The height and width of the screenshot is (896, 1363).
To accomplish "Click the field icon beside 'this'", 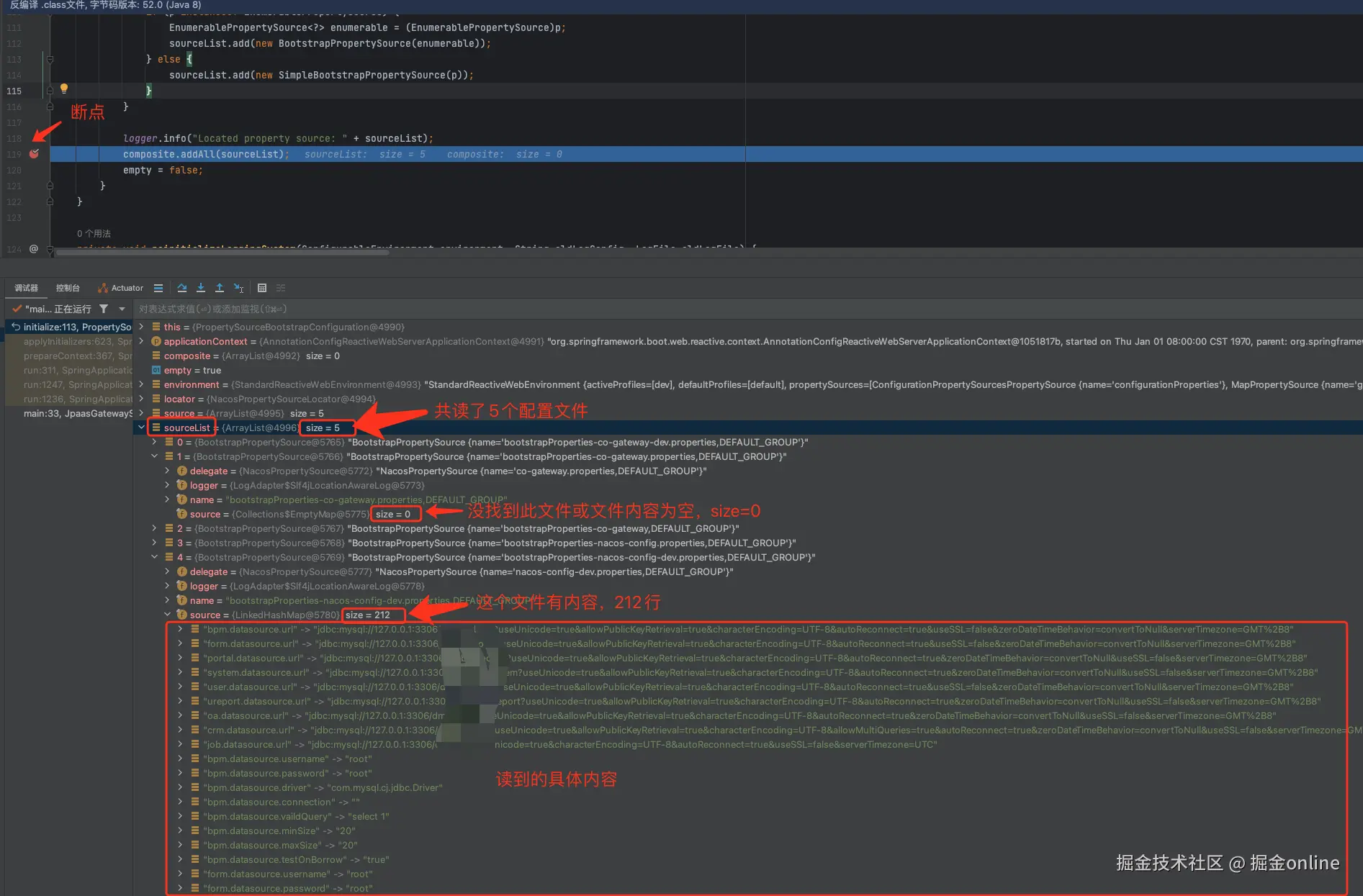I will (156, 327).
